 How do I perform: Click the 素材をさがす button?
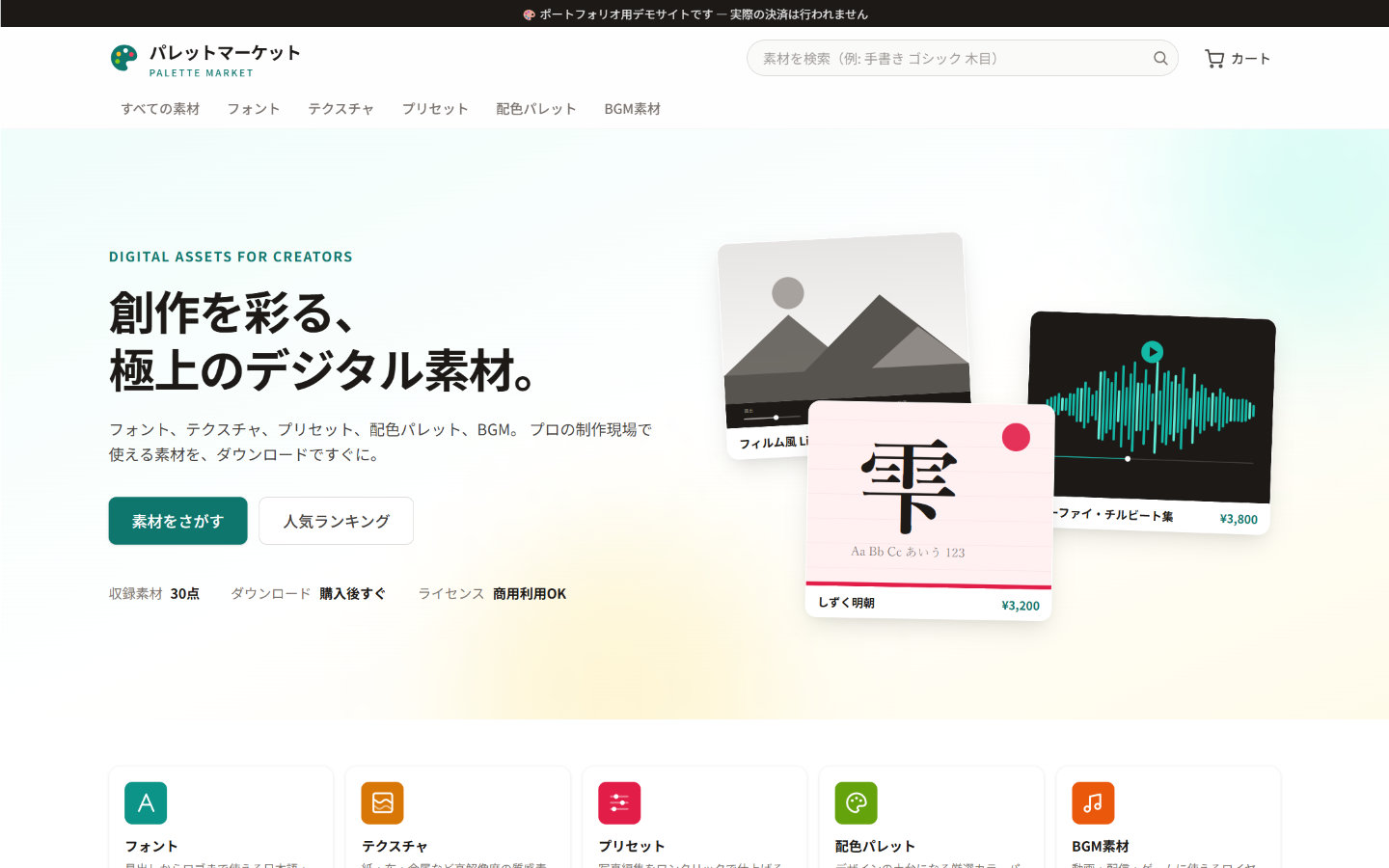click(x=177, y=521)
